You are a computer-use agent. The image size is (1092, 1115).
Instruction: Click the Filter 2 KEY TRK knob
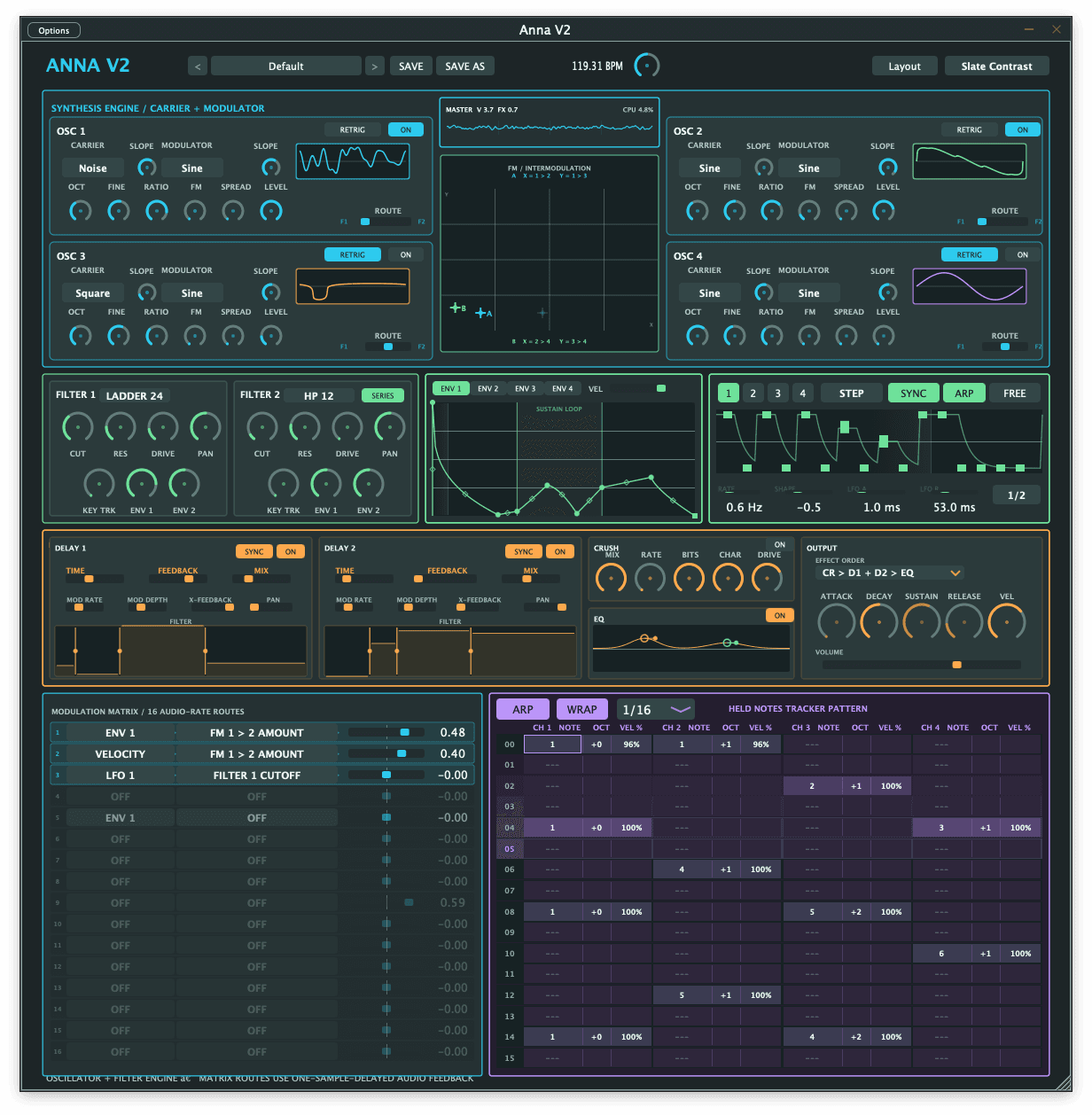[284, 485]
